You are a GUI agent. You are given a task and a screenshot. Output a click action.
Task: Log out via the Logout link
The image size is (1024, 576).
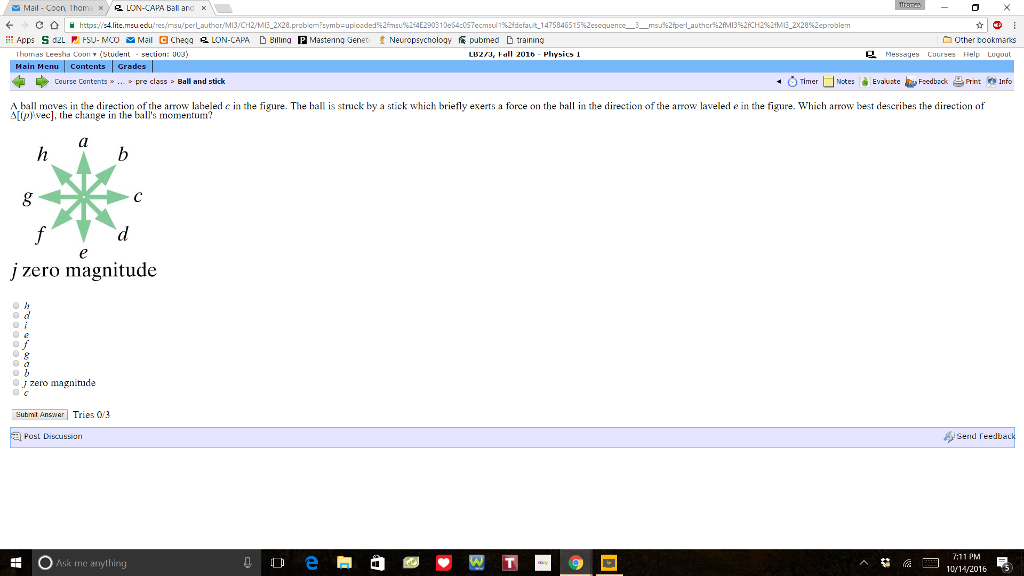click(999, 54)
